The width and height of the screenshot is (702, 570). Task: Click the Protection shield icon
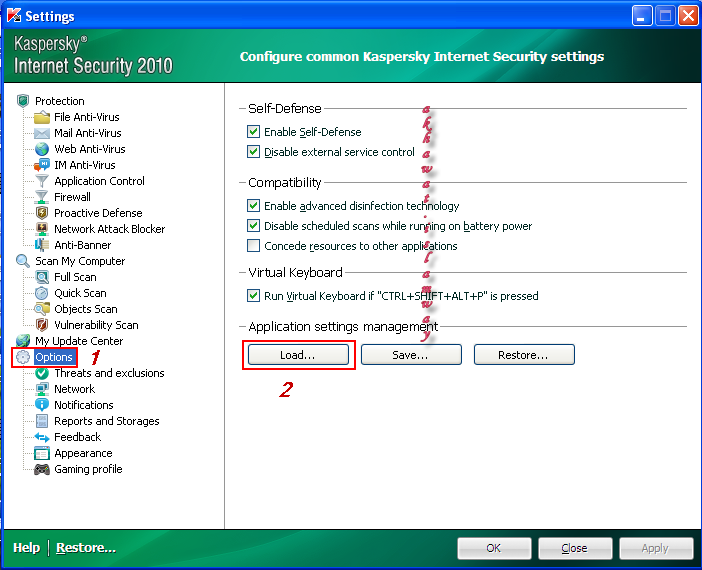(x=23, y=101)
